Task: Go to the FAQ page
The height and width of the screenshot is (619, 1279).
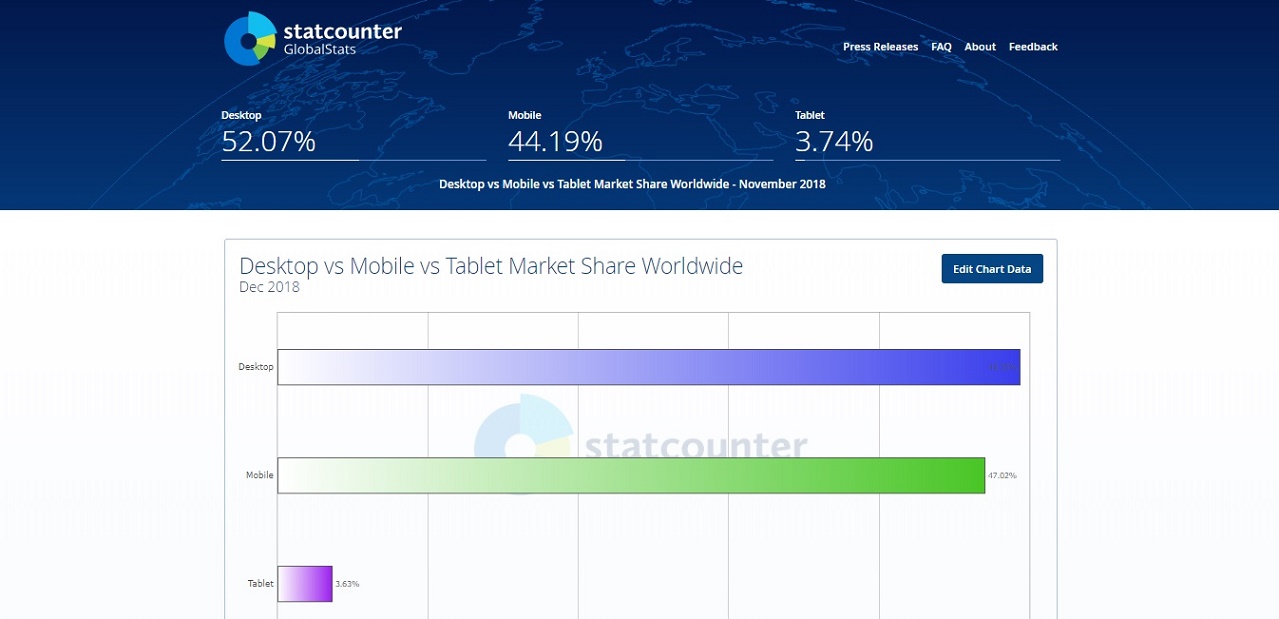Action: pos(941,47)
